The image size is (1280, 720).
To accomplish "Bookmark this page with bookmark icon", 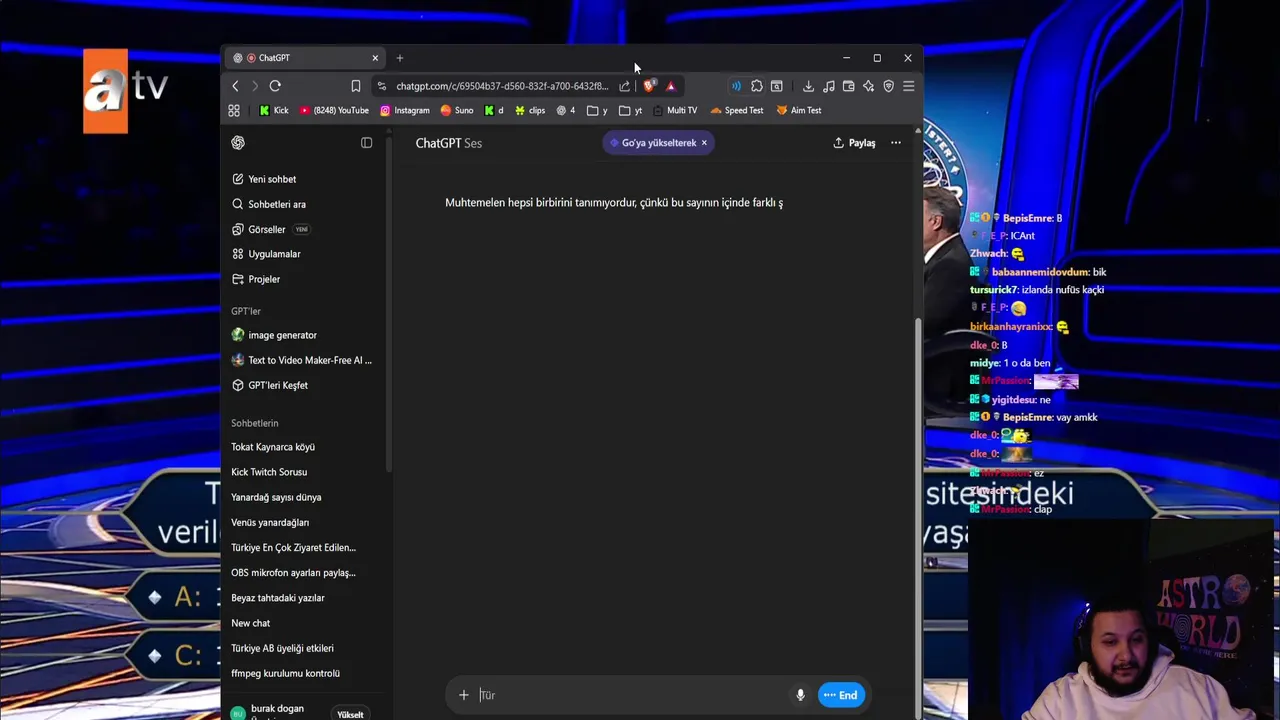I will (x=355, y=86).
